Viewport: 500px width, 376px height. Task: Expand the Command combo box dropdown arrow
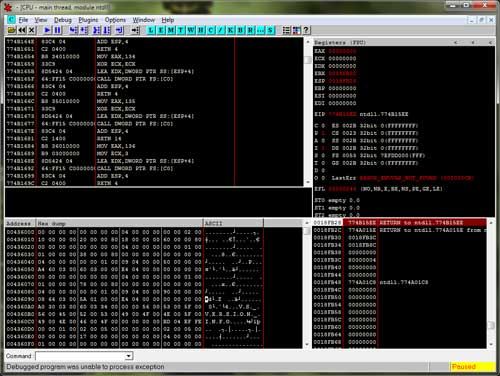(129, 356)
